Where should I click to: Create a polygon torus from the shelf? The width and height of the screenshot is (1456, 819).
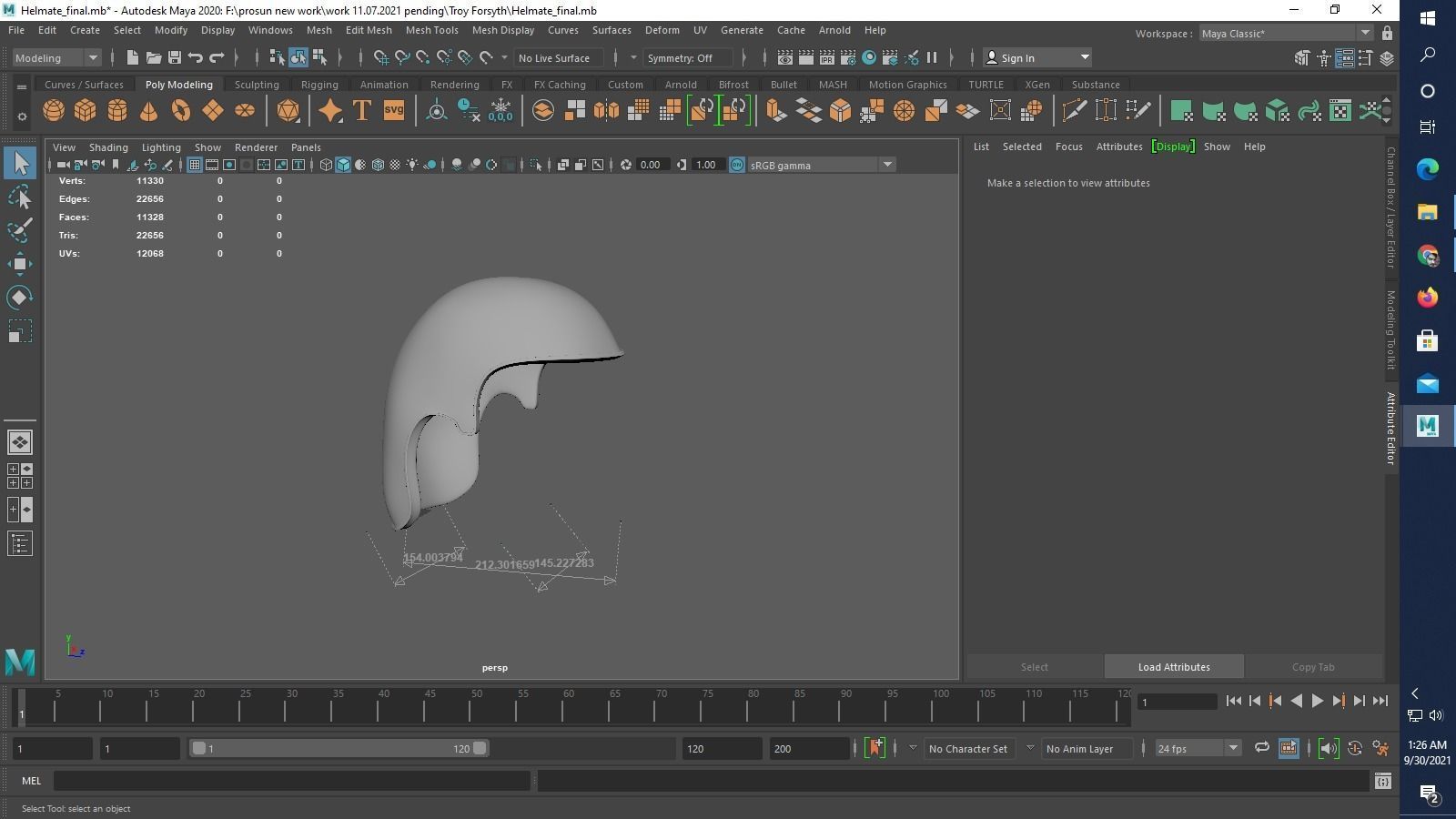pyautogui.click(x=181, y=111)
